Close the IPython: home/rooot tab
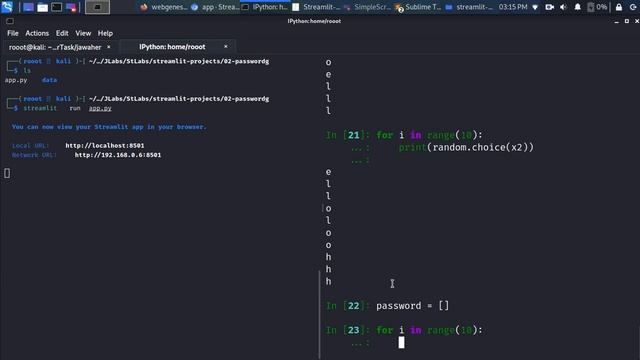 [226, 47]
